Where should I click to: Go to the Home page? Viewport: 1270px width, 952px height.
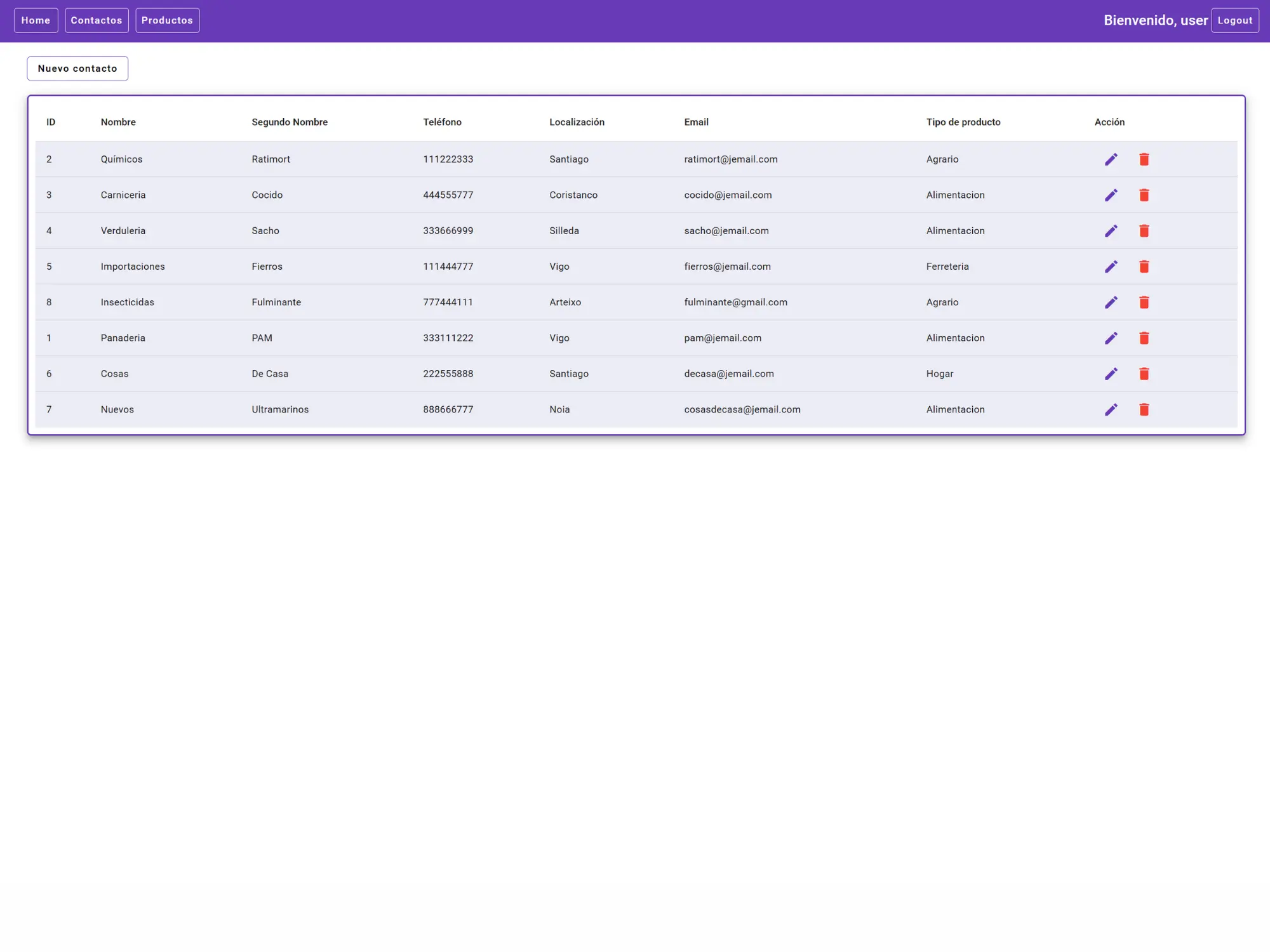tap(36, 20)
